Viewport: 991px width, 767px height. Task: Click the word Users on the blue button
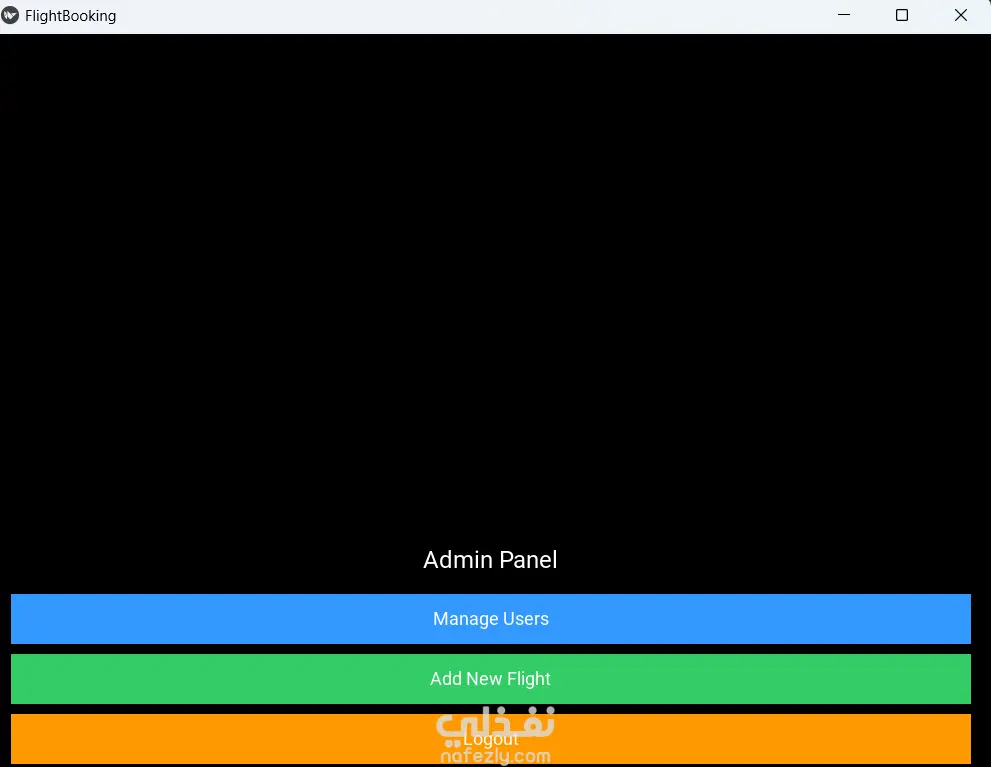pyautogui.click(x=526, y=619)
